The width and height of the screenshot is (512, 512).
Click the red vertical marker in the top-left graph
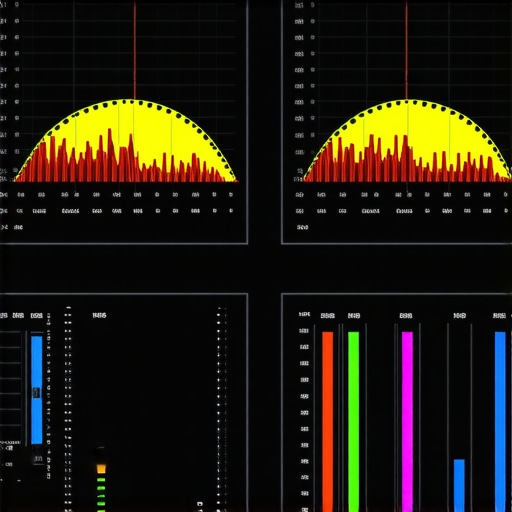click(x=135, y=50)
